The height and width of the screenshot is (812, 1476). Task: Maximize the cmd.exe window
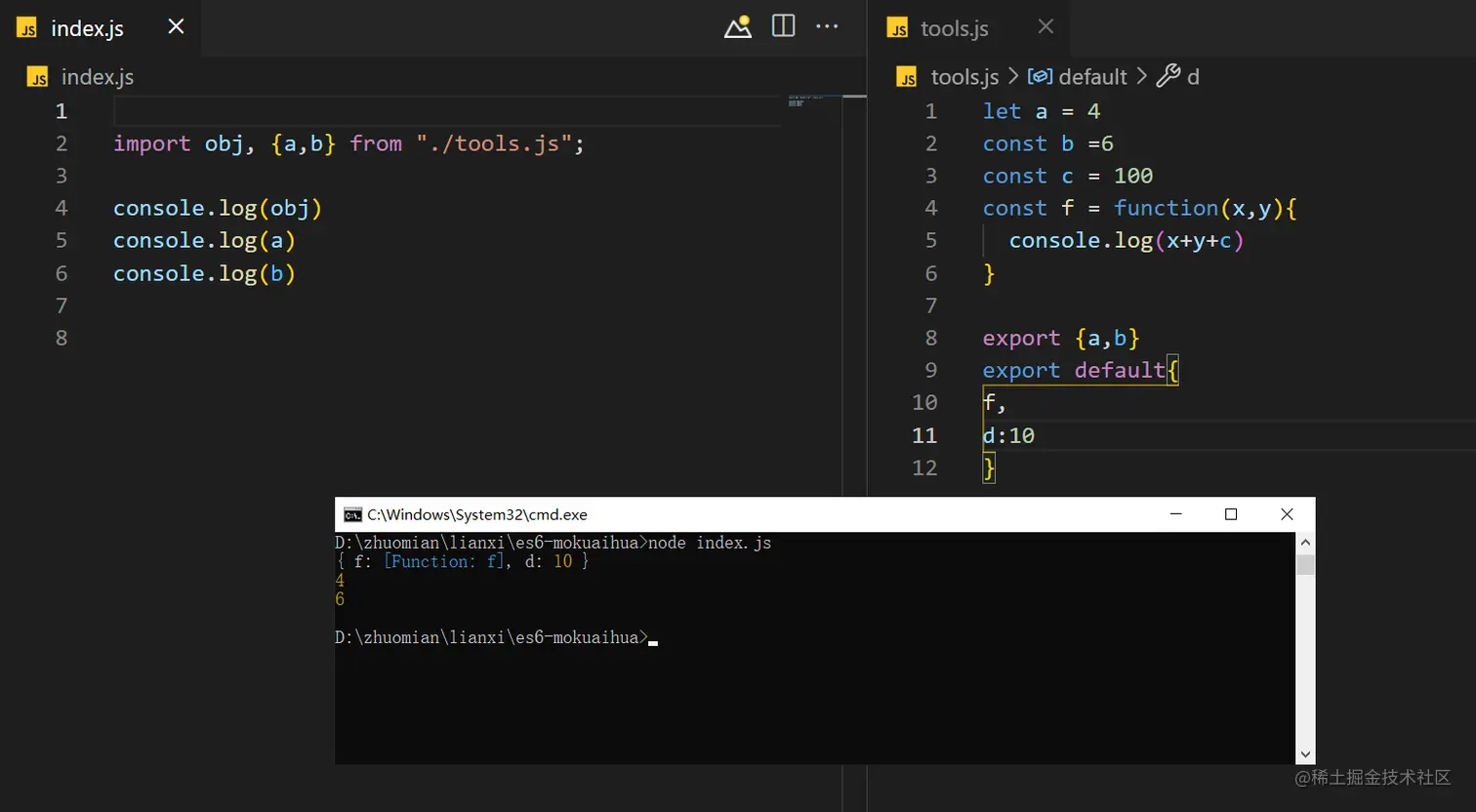1231,514
